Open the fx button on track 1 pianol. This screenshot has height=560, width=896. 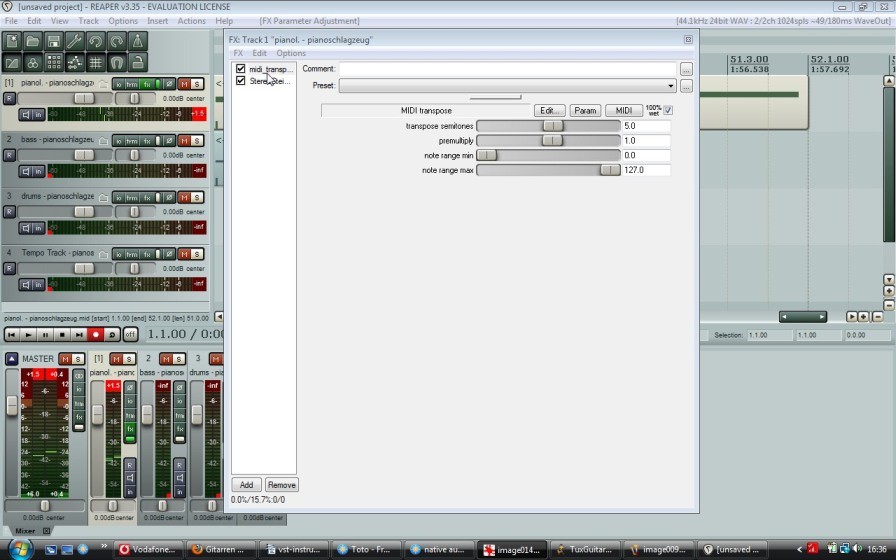click(147, 84)
